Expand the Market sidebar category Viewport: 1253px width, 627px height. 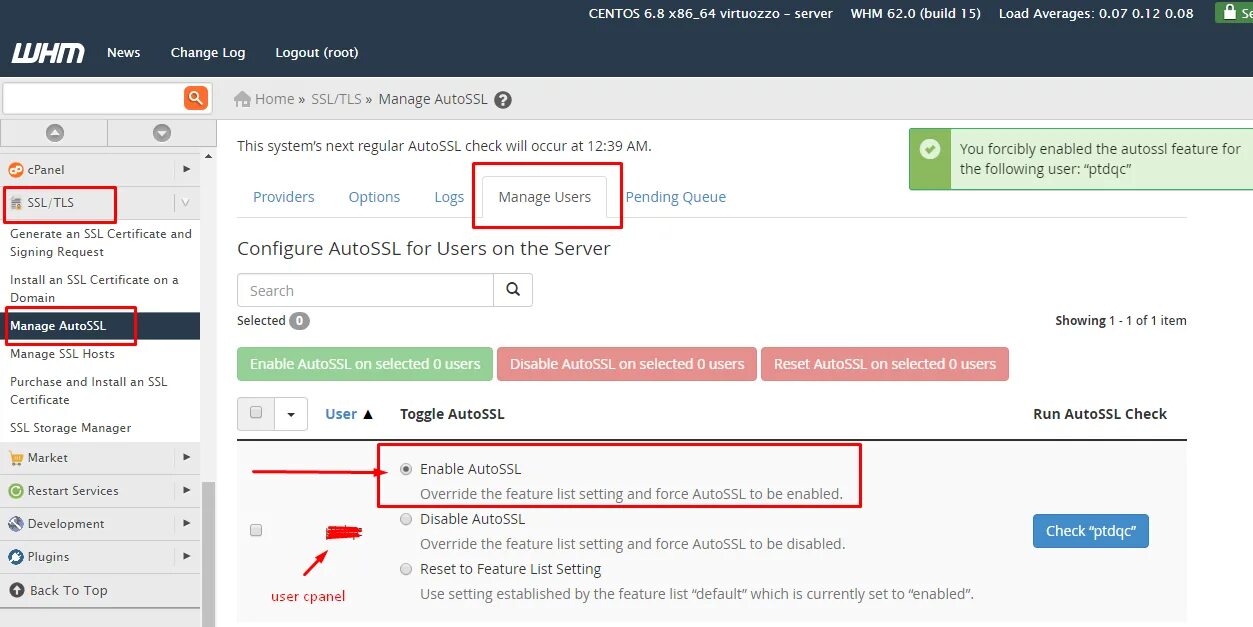(x=187, y=457)
